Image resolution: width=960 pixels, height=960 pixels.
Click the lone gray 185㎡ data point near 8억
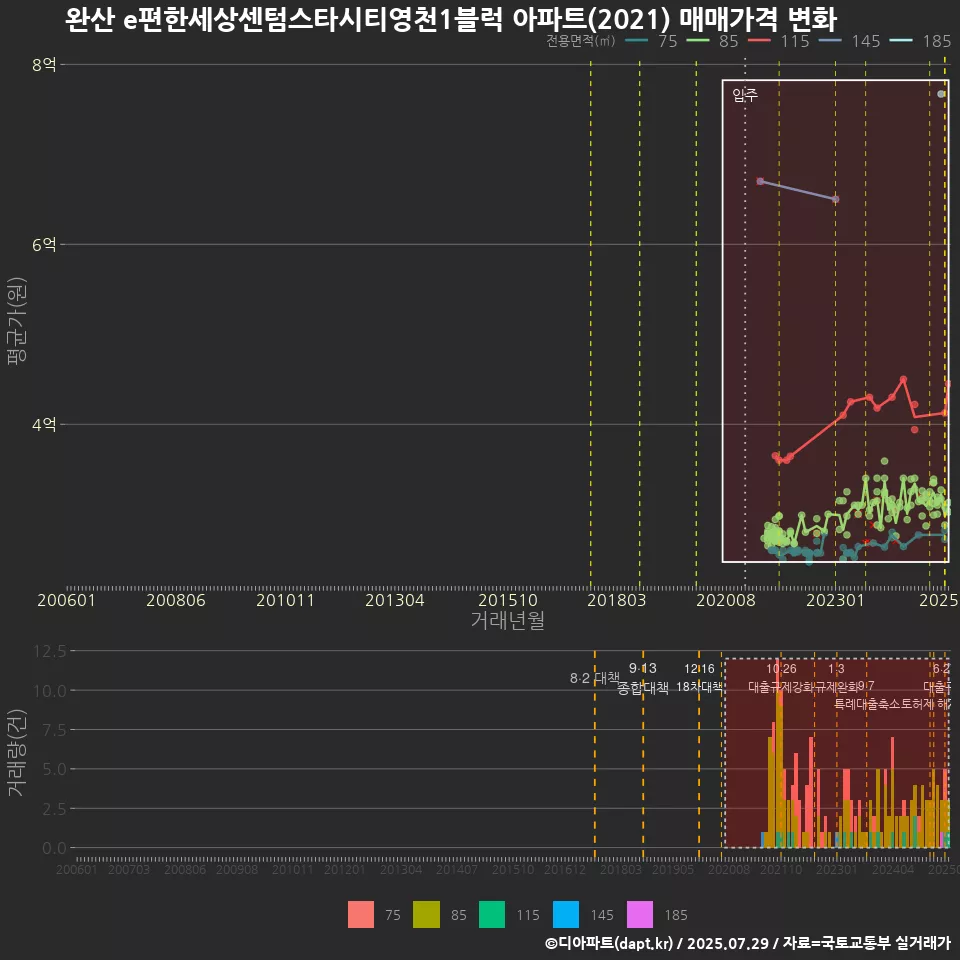[x=941, y=94]
